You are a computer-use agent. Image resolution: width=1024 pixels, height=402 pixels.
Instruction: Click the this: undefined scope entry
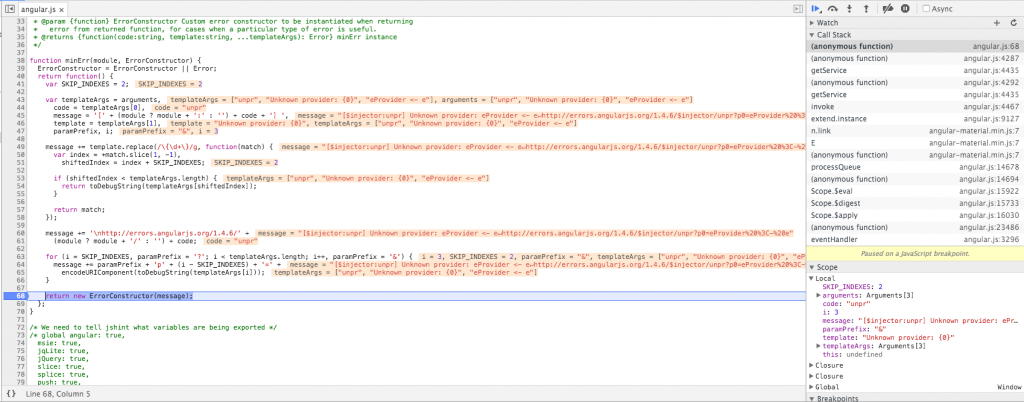tap(852, 354)
